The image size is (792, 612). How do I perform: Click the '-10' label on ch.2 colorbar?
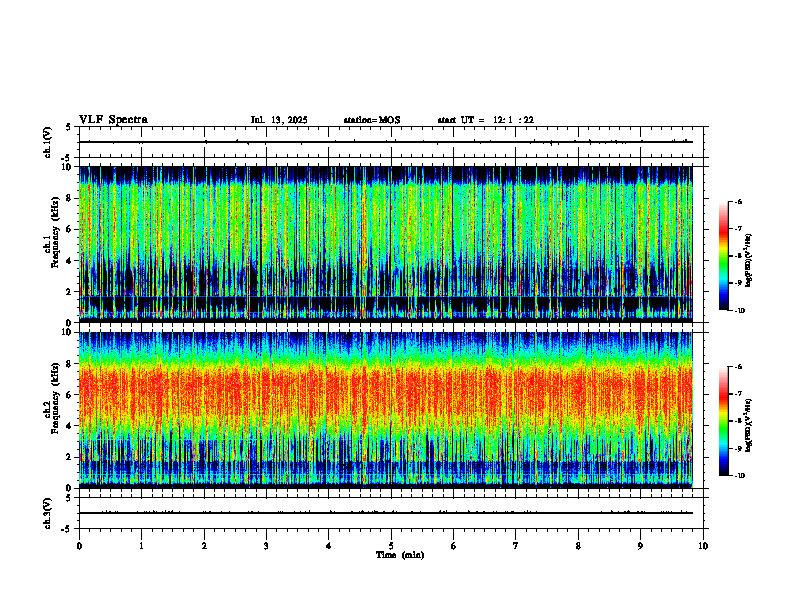739,476
